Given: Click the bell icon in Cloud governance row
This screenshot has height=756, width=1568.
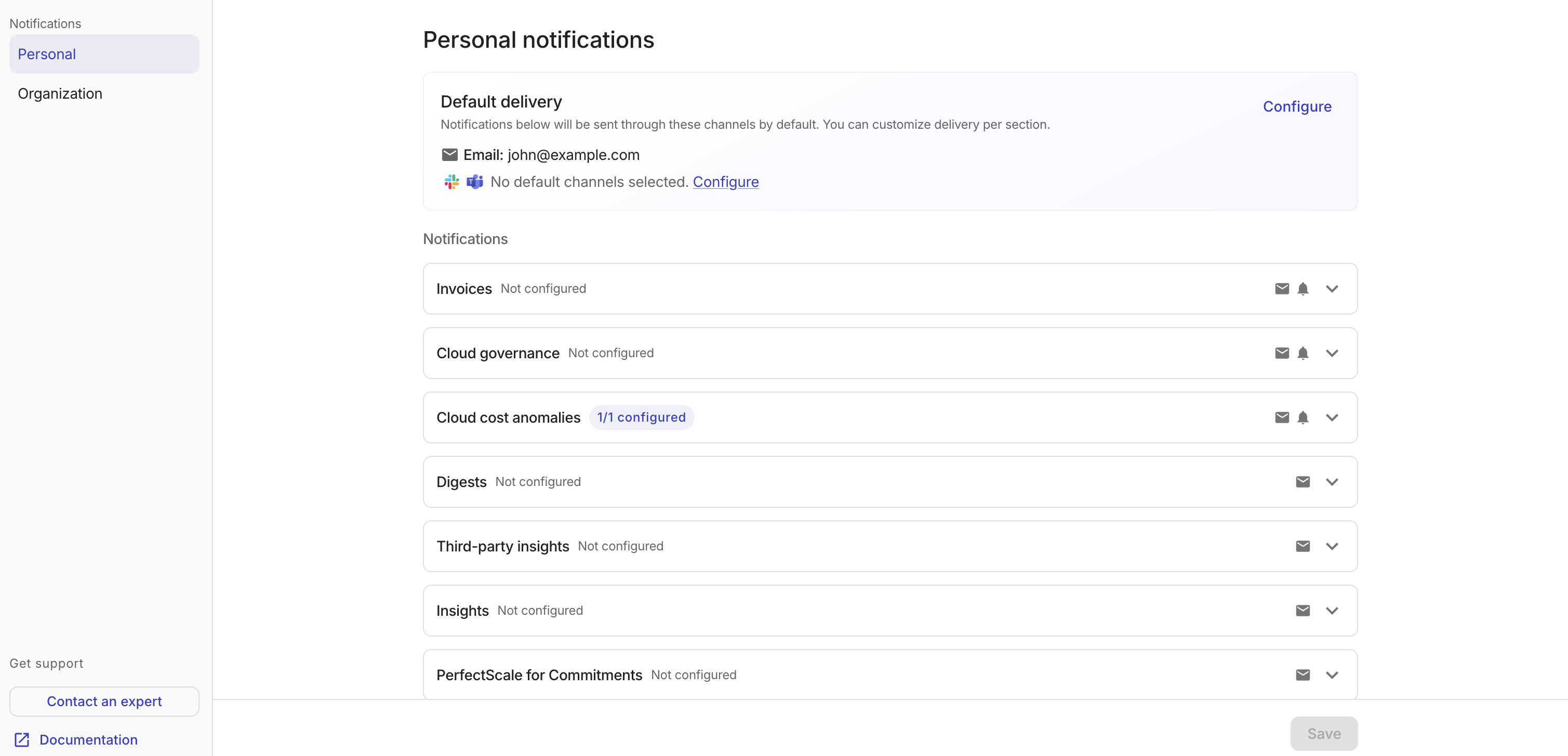Looking at the screenshot, I should coord(1303,353).
